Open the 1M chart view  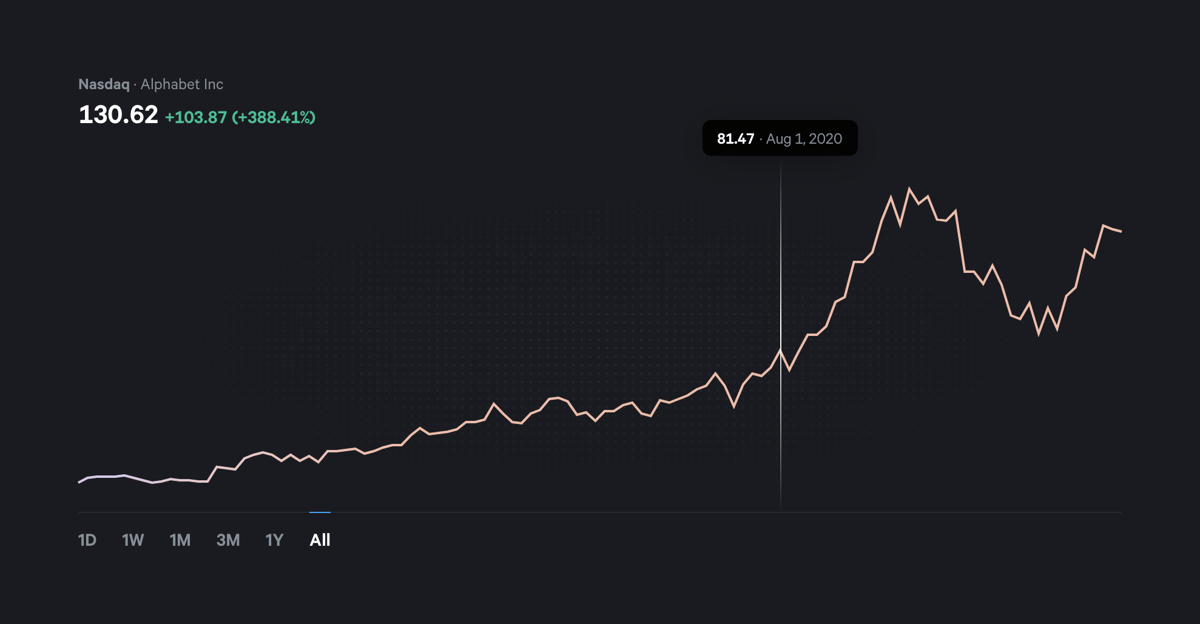coord(180,539)
